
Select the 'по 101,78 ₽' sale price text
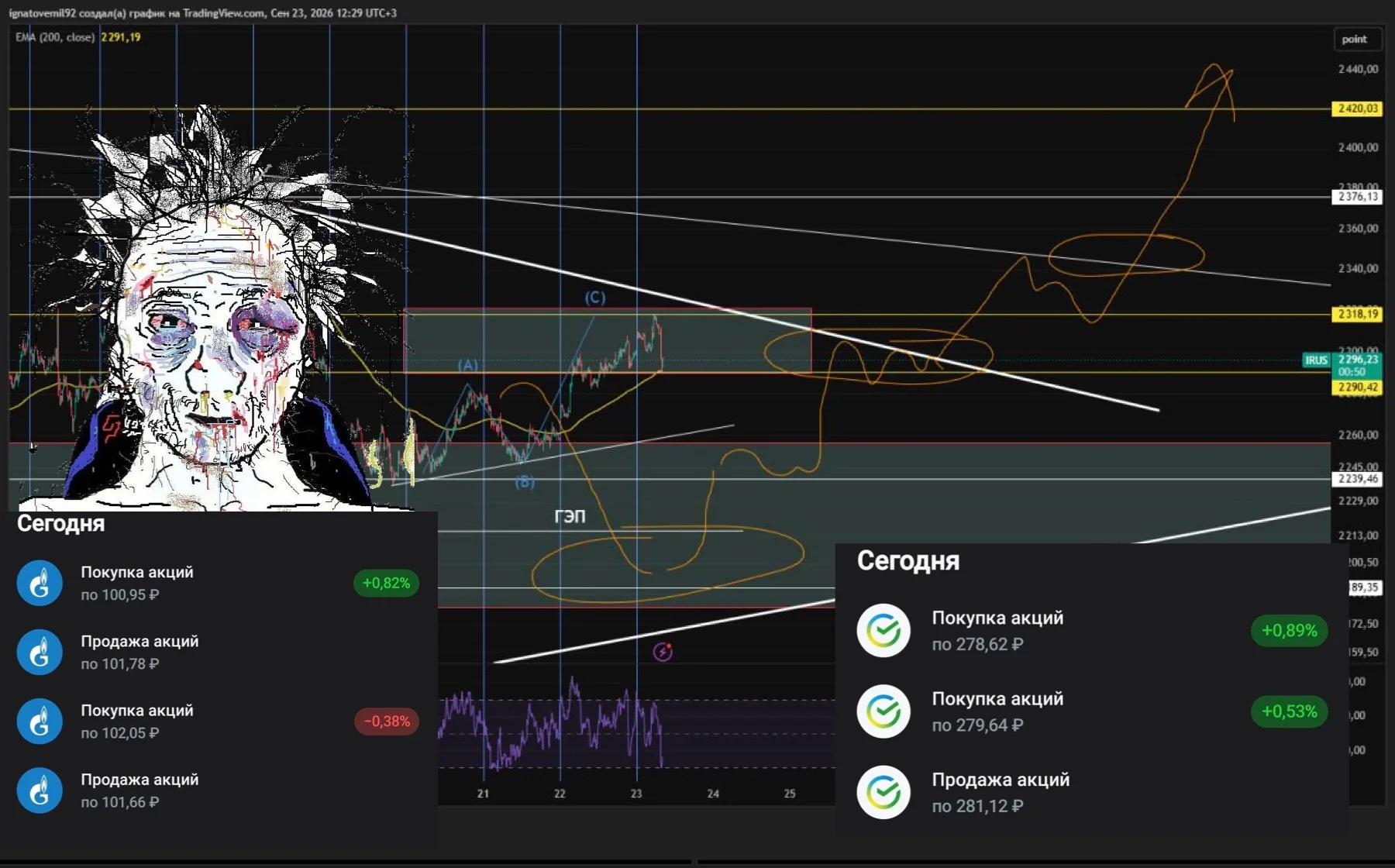click(120, 664)
